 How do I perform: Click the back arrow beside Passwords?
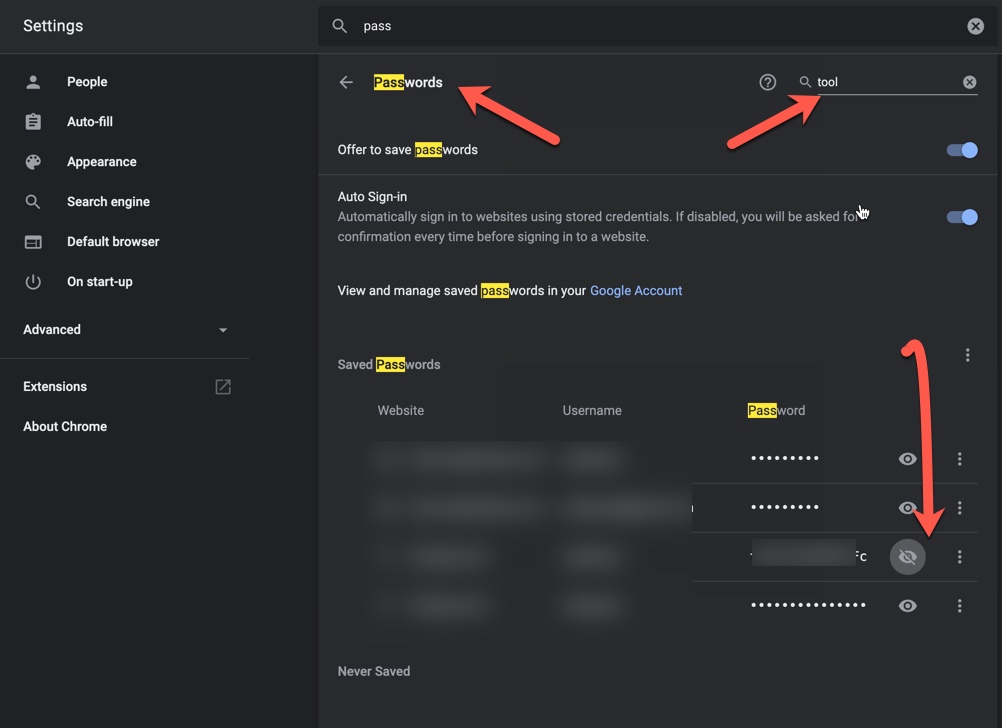[x=346, y=82]
